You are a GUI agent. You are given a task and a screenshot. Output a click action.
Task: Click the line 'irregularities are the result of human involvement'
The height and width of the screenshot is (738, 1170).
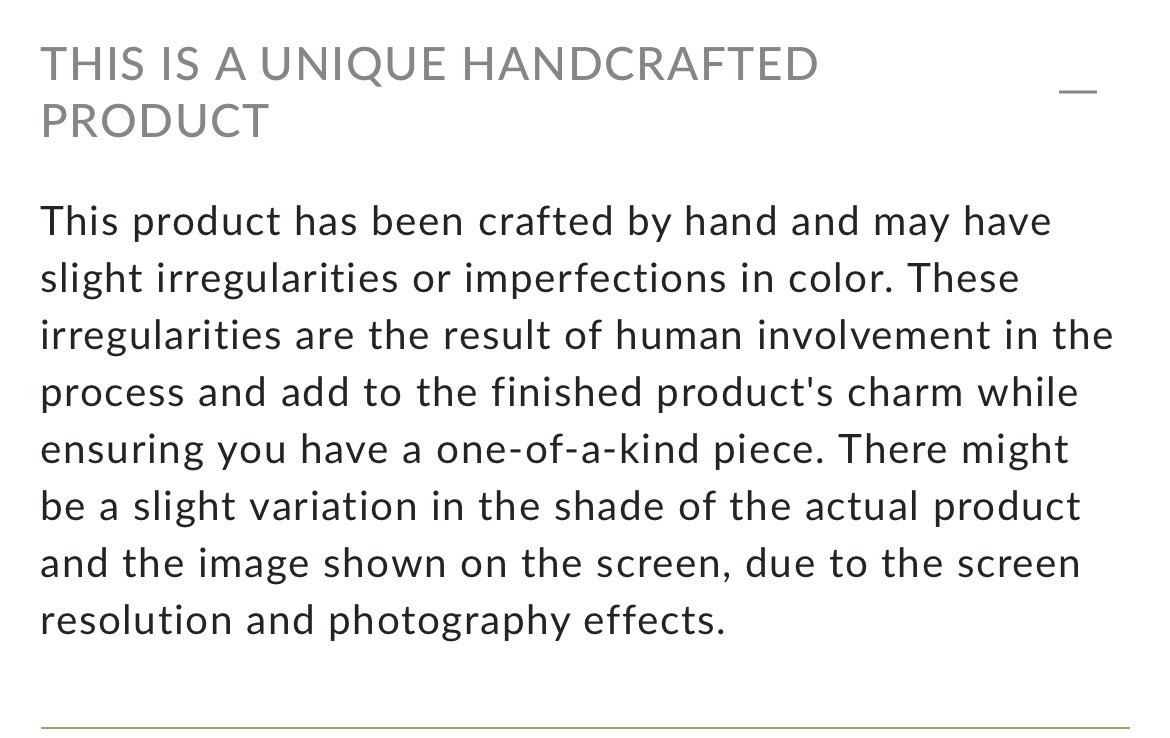coord(576,335)
